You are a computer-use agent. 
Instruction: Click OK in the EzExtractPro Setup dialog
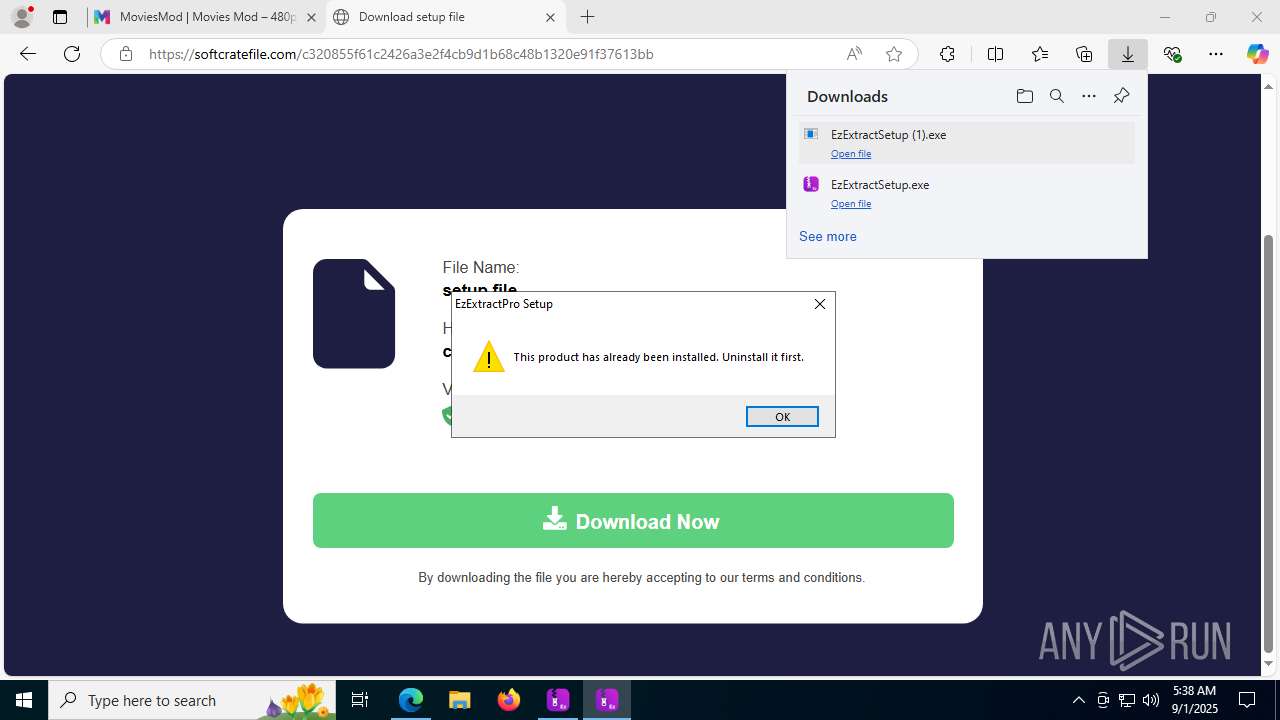tap(782, 417)
